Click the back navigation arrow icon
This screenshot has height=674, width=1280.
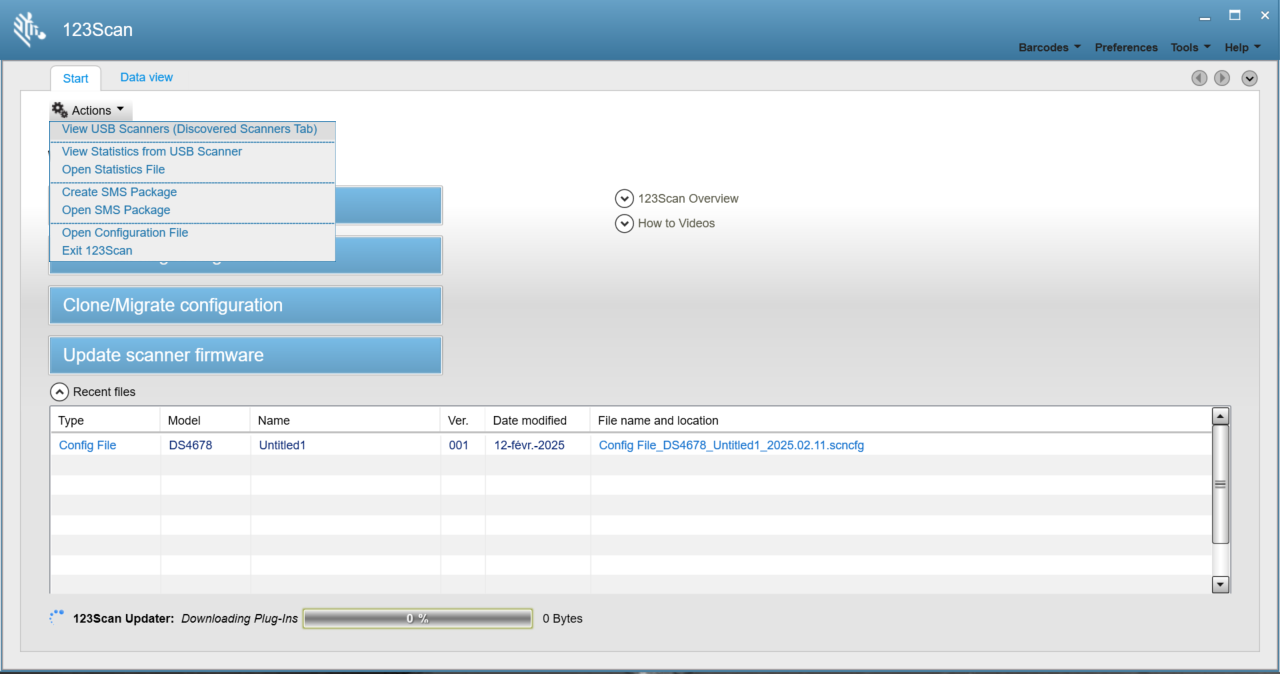pos(1199,78)
